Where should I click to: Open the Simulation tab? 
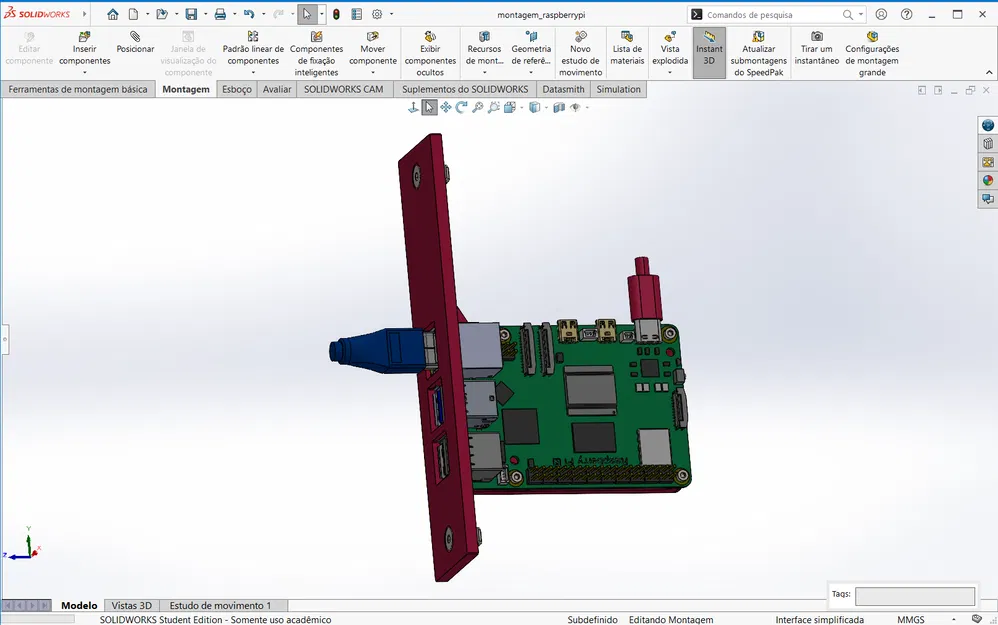619,89
